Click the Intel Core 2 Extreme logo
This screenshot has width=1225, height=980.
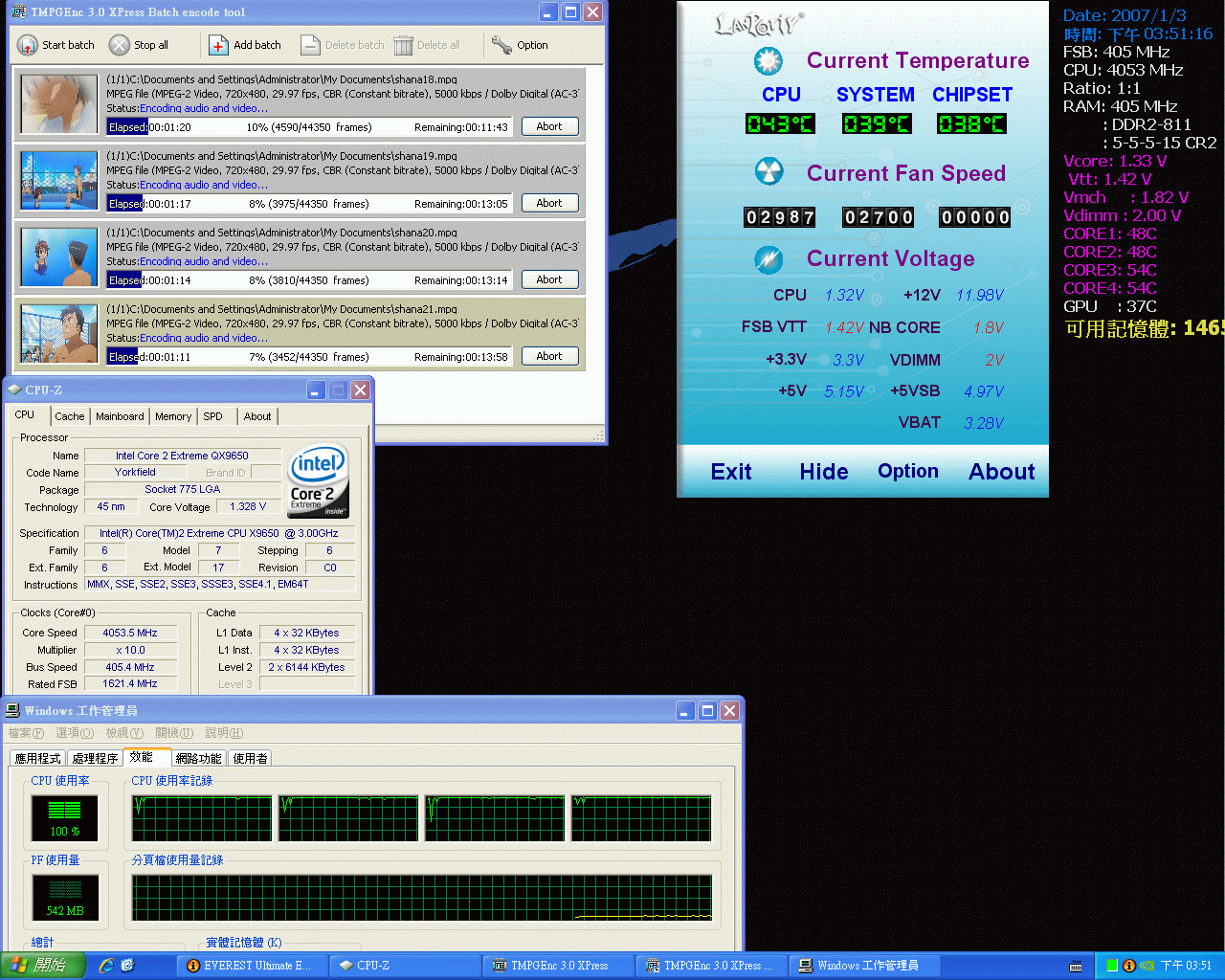(x=319, y=479)
